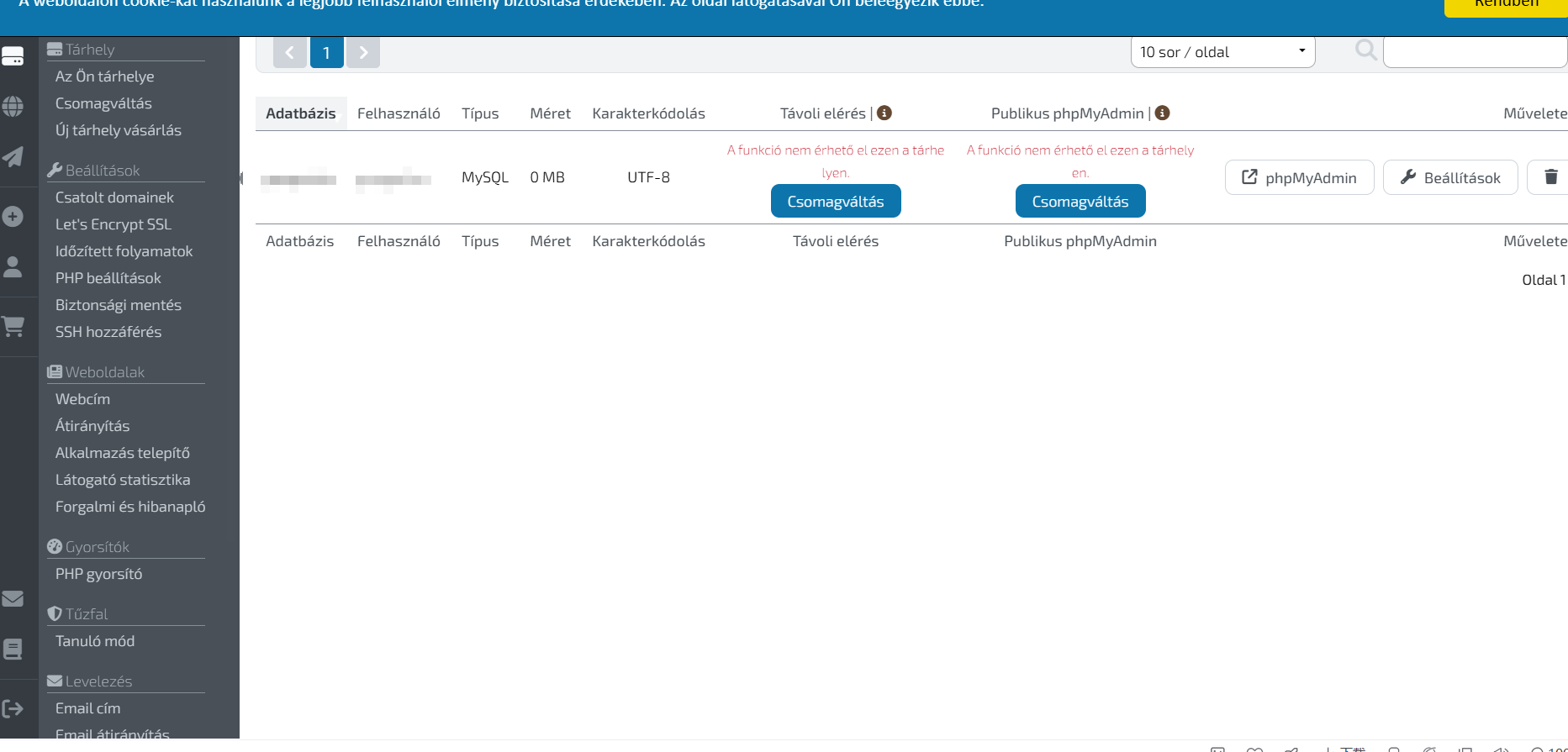Click info icon beside Publikus phpMyAdmin header
The image size is (1568, 752).
tap(1163, 113)
